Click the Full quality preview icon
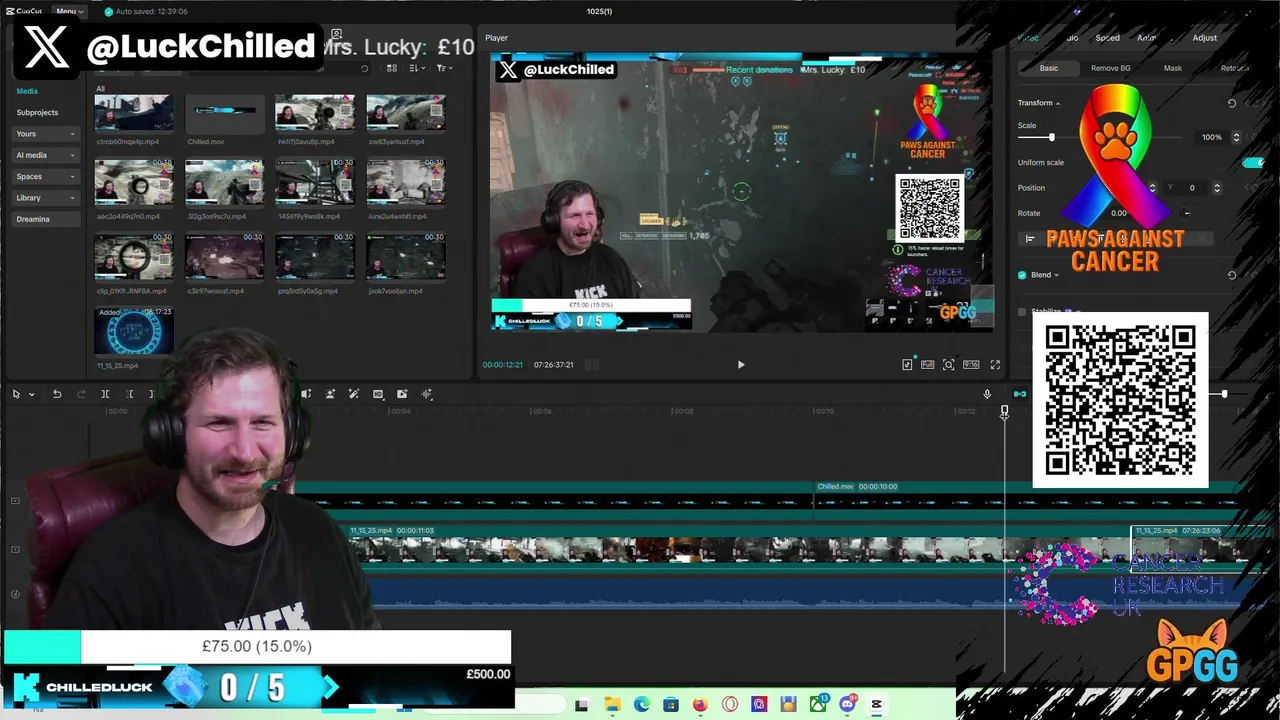 [x=928, y=365]
